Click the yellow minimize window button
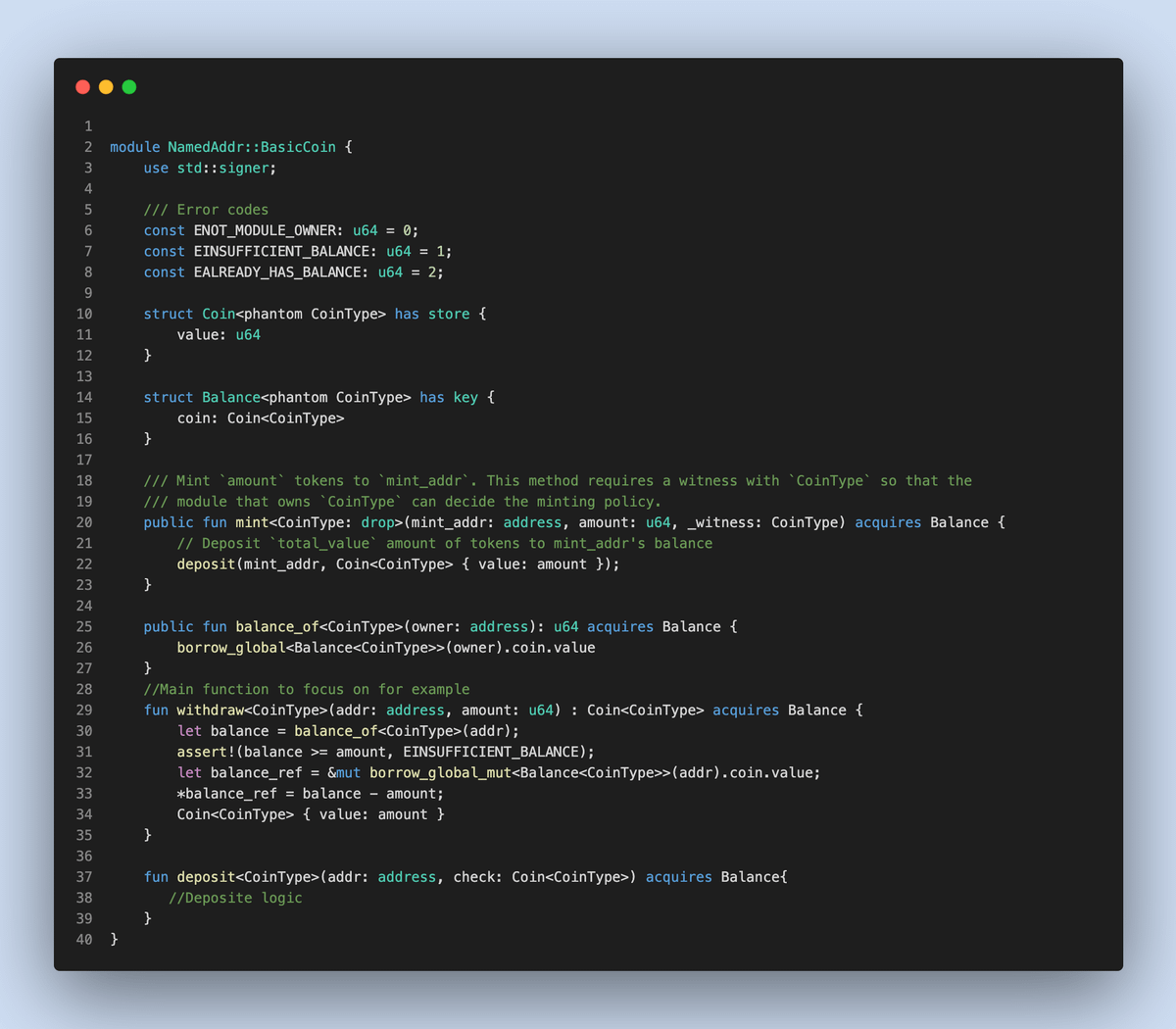This screenshot has width=1176, height=1029. (x=106, y=87)
